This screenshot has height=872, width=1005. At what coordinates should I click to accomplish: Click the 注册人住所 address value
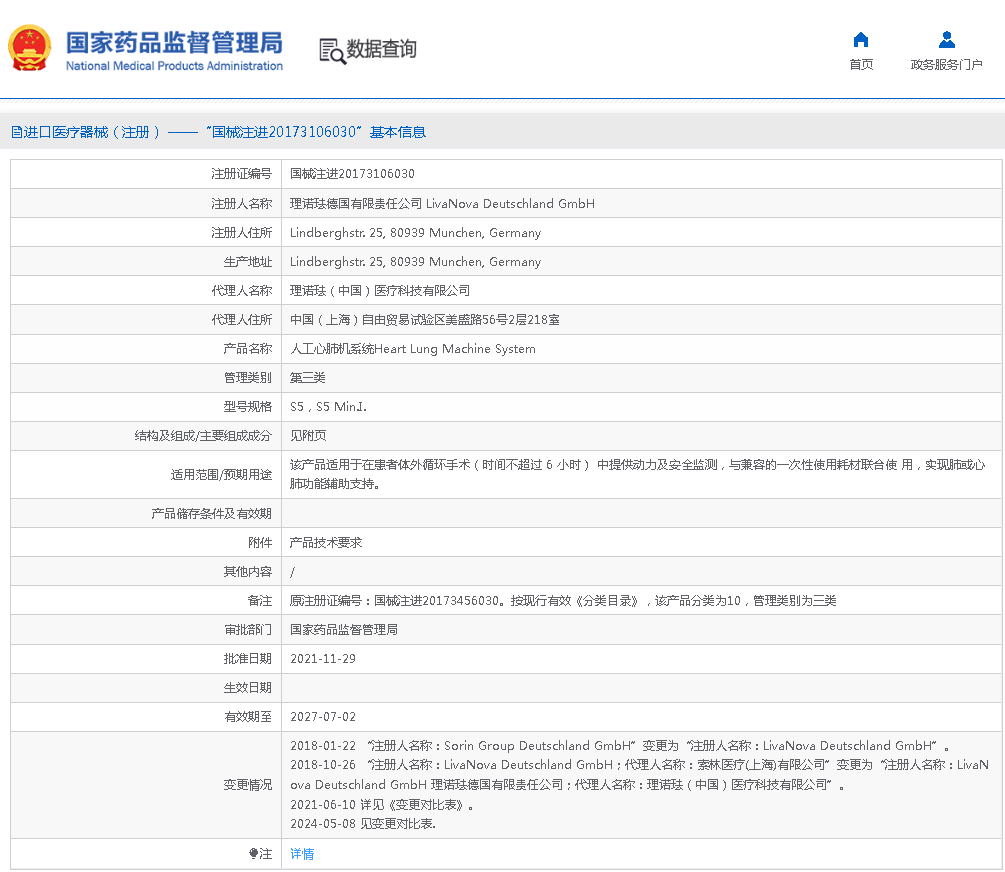coord(415,233)
